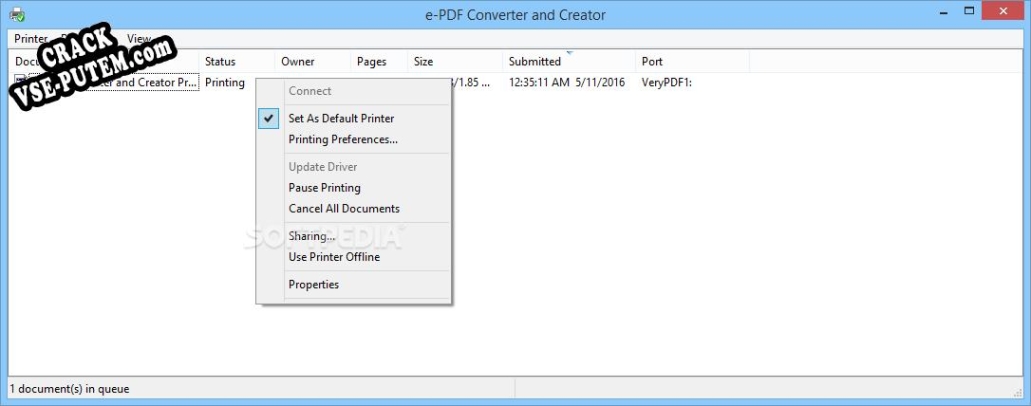Toggle Set As Default Printer
The height and width of the screenshot is (406, 1031).
[x=341, y=118]
